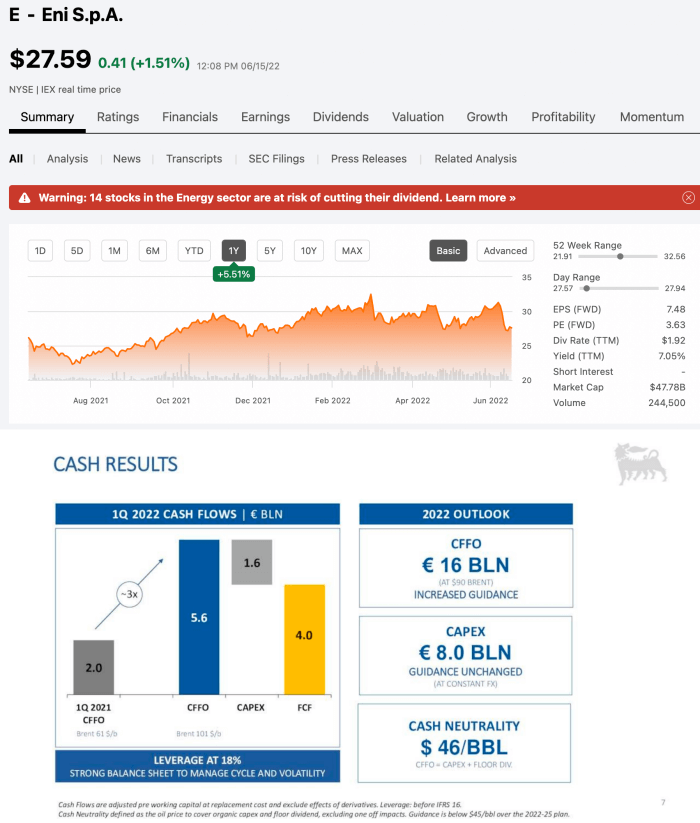The width and height of the screenshot is (700, 823).
Task: Choose the 1M chart range
Action: point(114,250)
